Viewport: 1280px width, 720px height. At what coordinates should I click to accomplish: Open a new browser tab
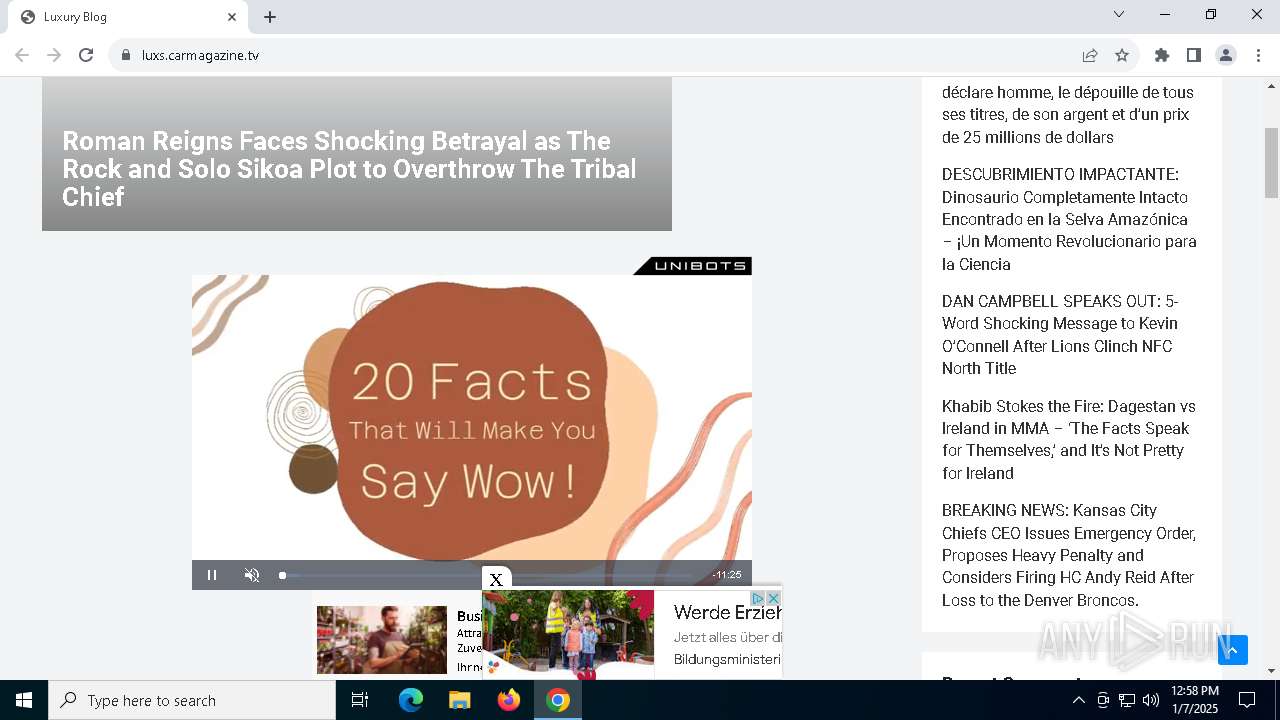(270, 17)
